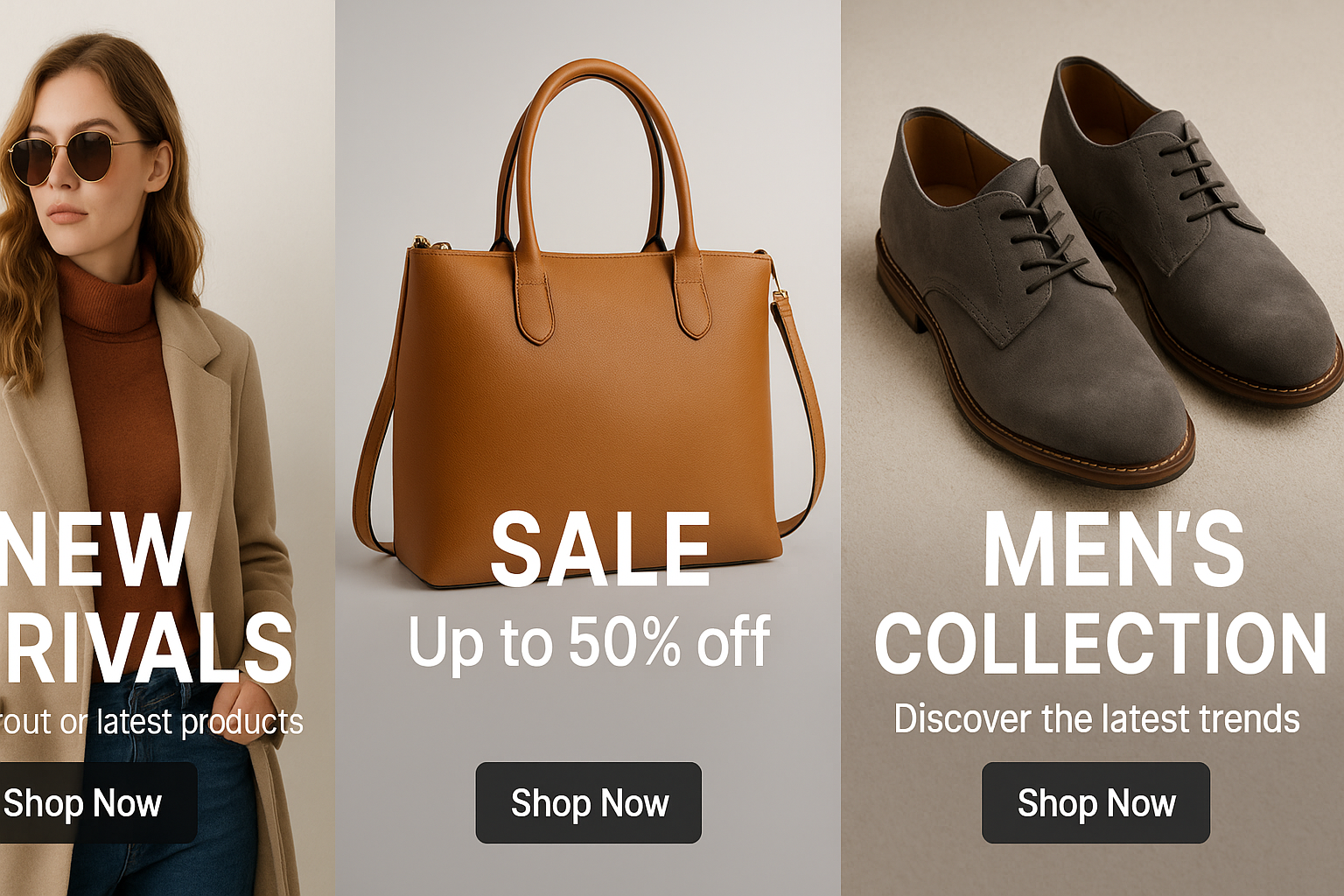
Task: Click the gold zipper pull on handbag
Action: pos(421,242)
